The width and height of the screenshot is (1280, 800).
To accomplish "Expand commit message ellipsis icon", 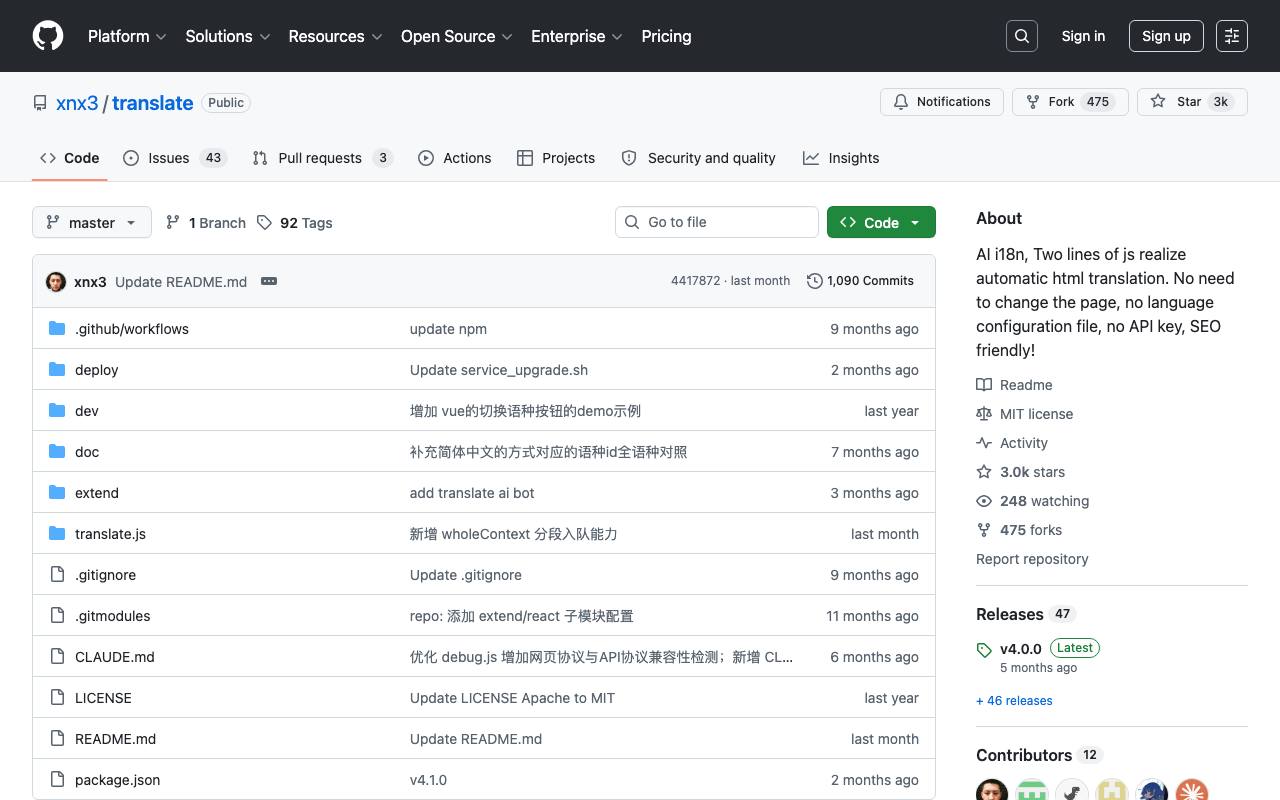I will click(269, 281).
